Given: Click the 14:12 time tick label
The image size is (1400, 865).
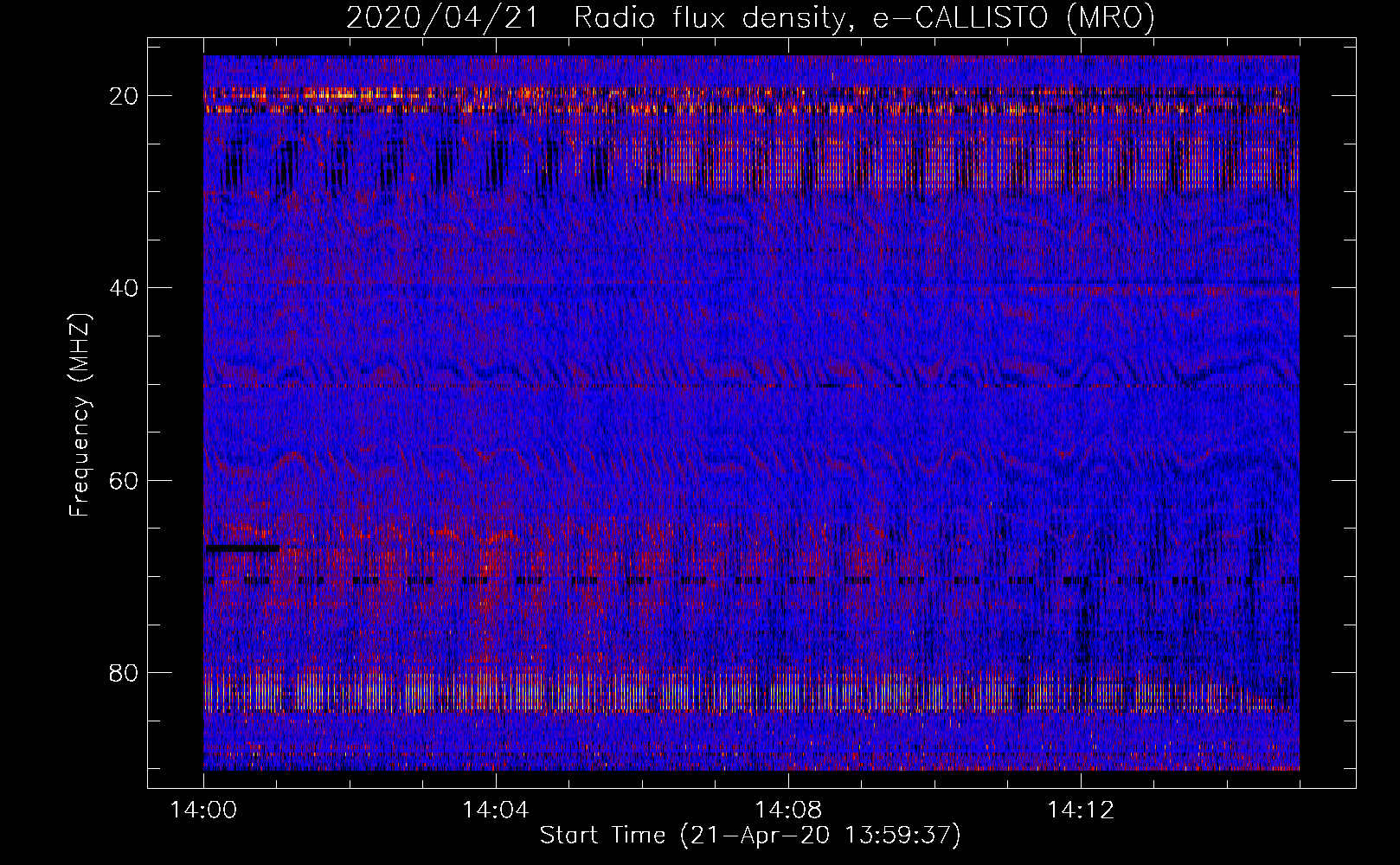Looking at the screenshot, I should pyautogui.click(x=1081, y=811).
